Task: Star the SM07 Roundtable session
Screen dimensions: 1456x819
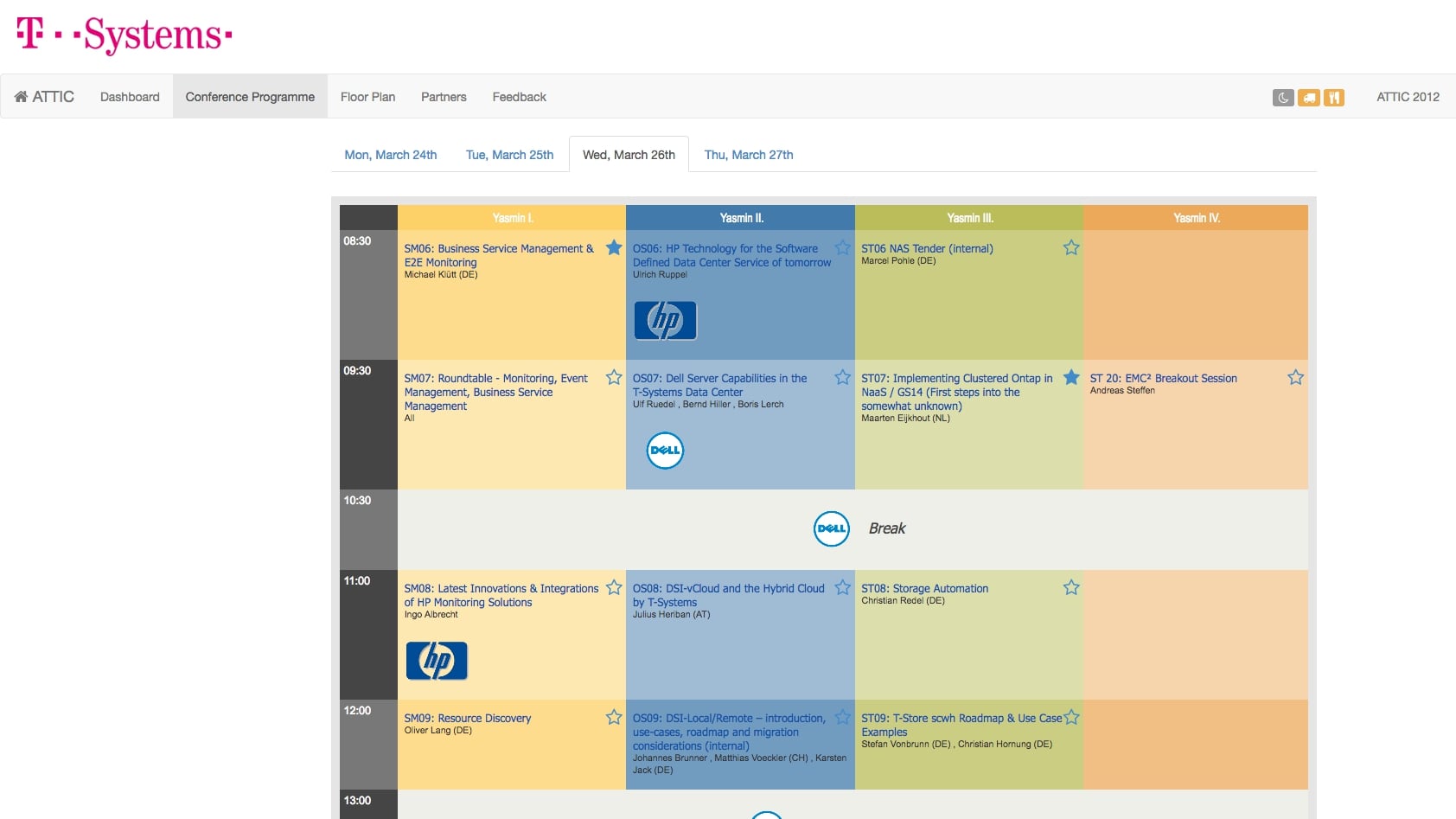Action: 614,377
